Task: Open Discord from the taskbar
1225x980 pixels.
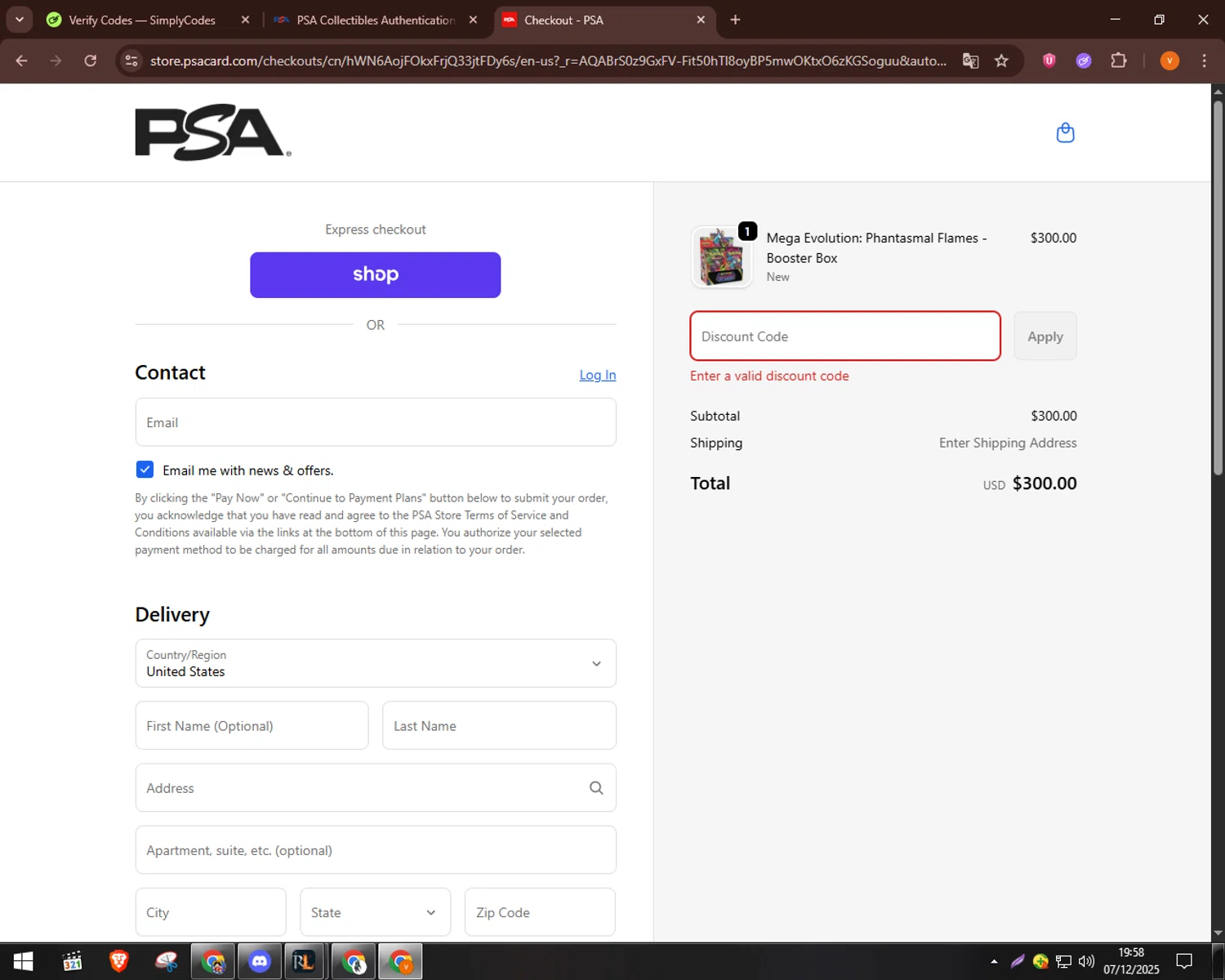Action: click(x=260, y=961)
